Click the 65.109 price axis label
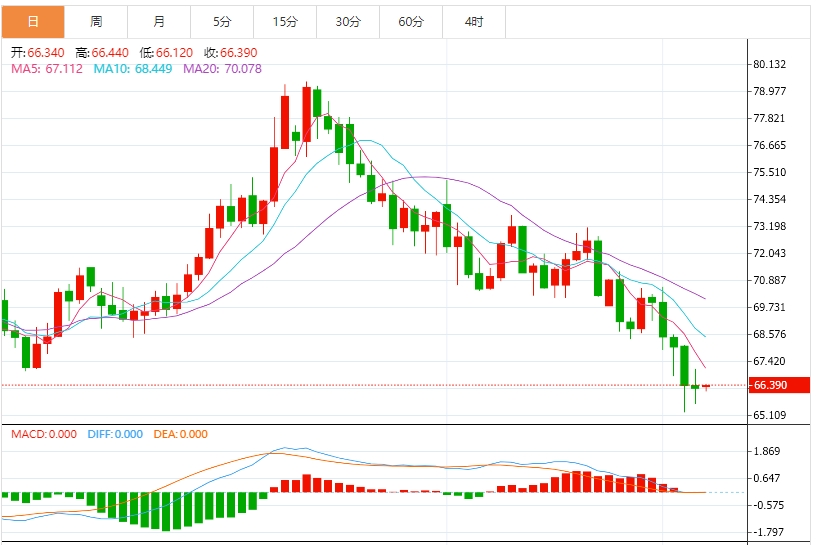Image resolution: width=816 pixels, height=545 pixels. pos(770,415)
